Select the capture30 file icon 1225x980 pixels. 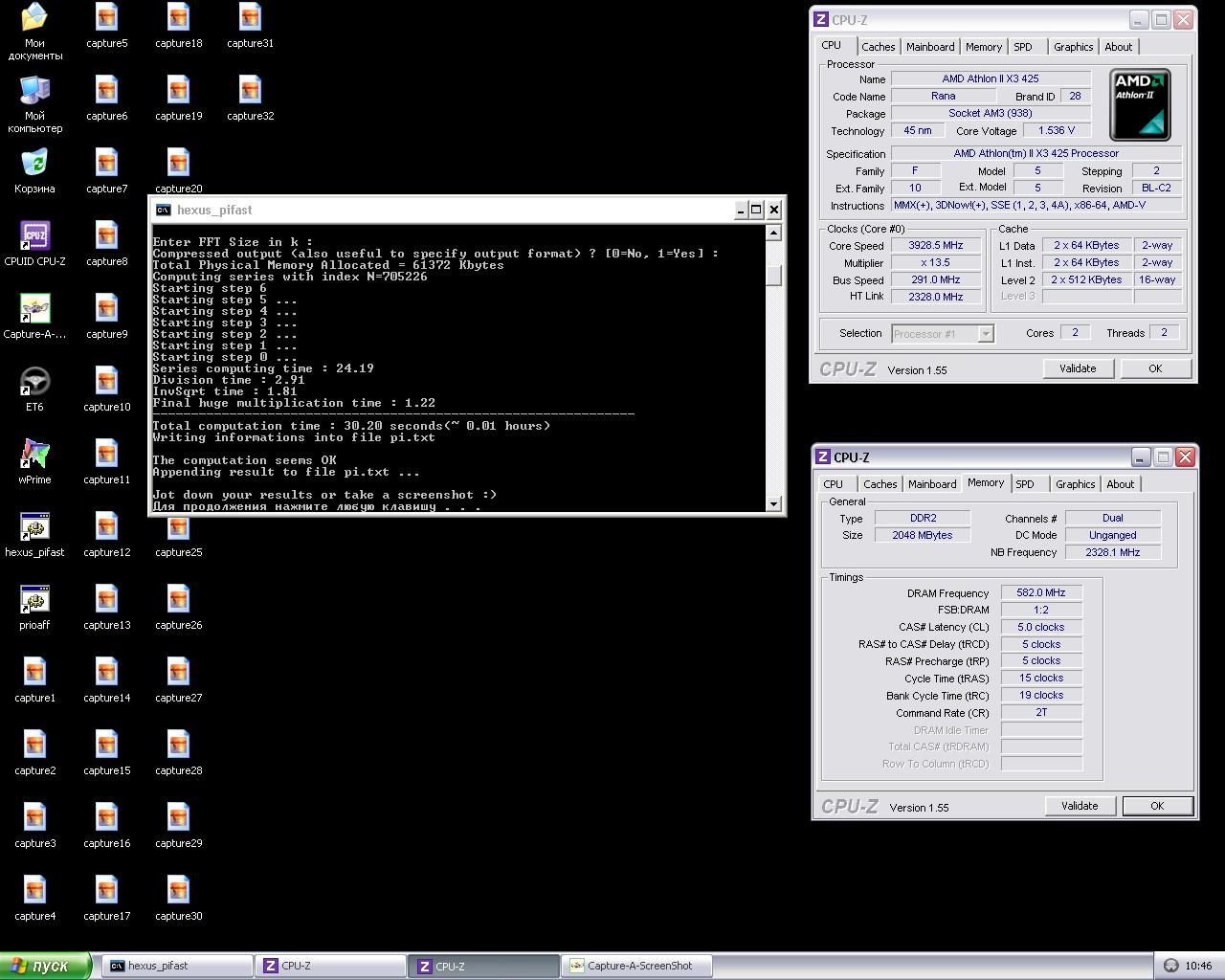click(178, 898)
